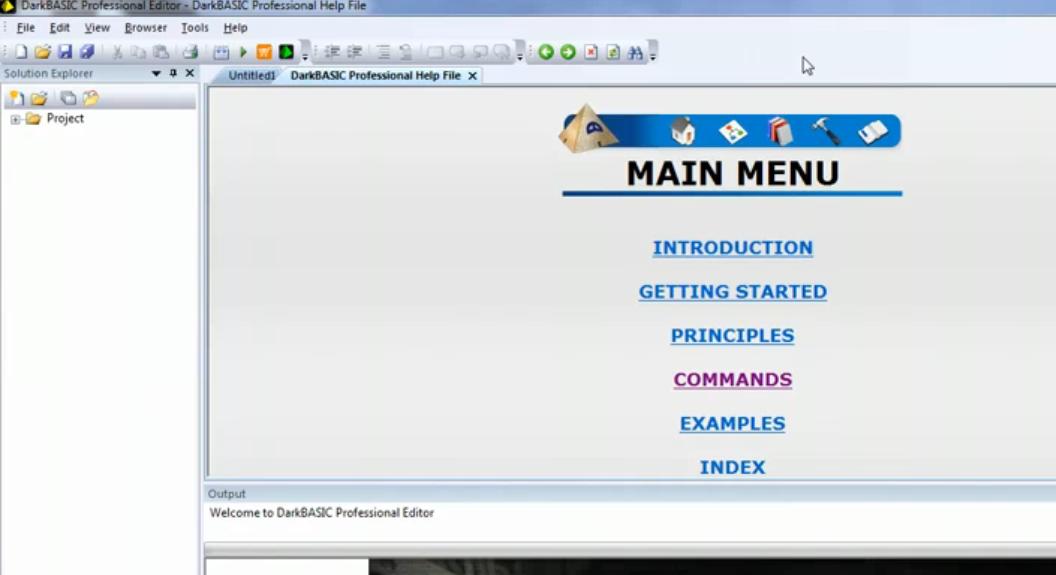Pin the Solution Explorer panel
The image size is (1056, 575).
pos(174,73)
